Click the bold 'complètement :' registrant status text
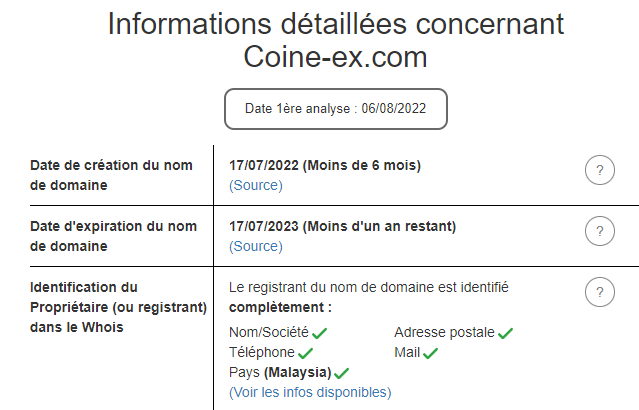Viewport: 639px width, 410px height. (280, 307)
